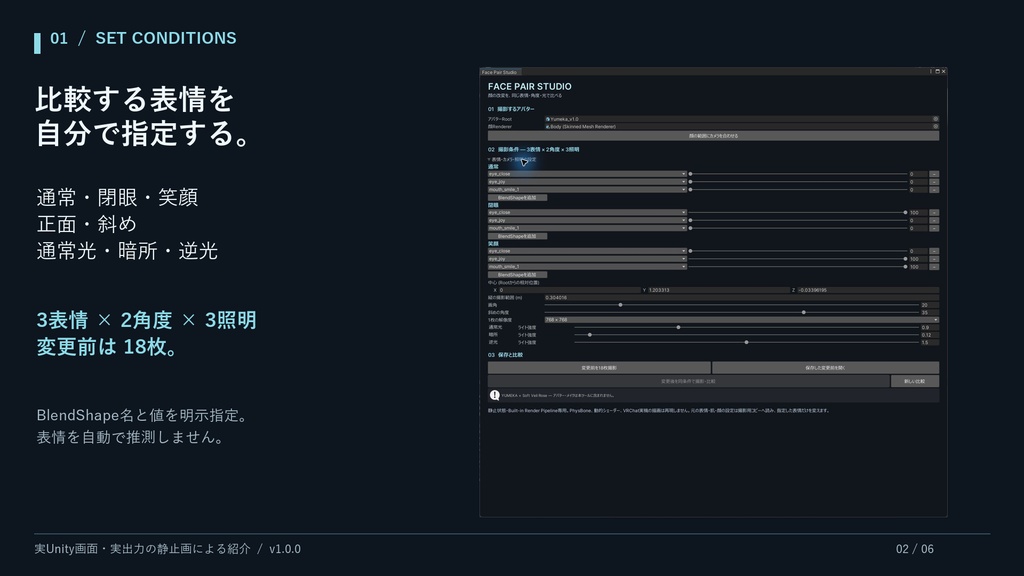Viewport: 1024px width, 576px height.
Task: Click the 01 / SET CONDITIONS slide title
Action: (x=143, y=39)
